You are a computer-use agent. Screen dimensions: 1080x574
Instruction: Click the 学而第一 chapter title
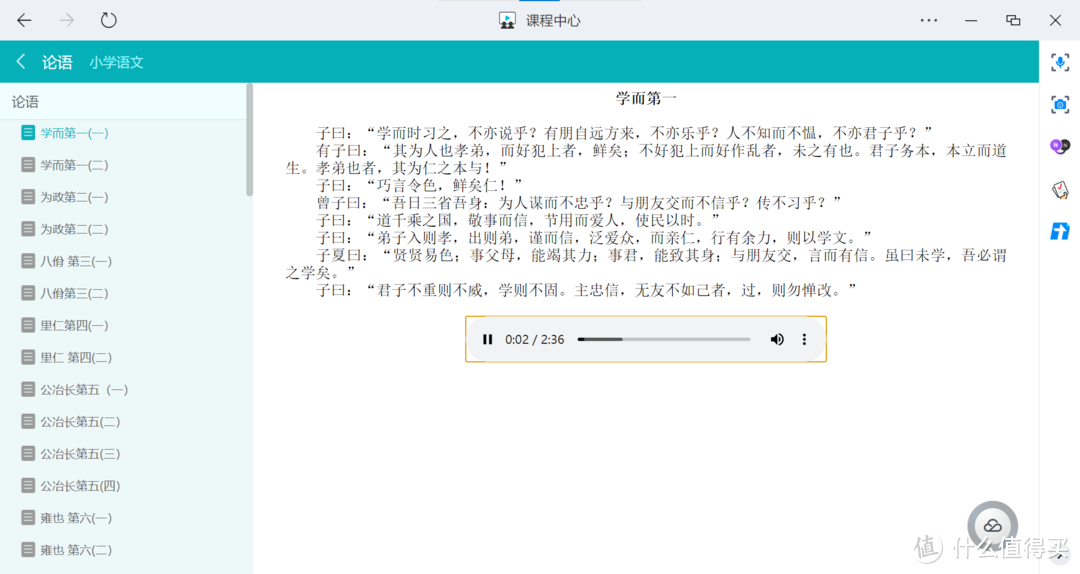(646, 99)
